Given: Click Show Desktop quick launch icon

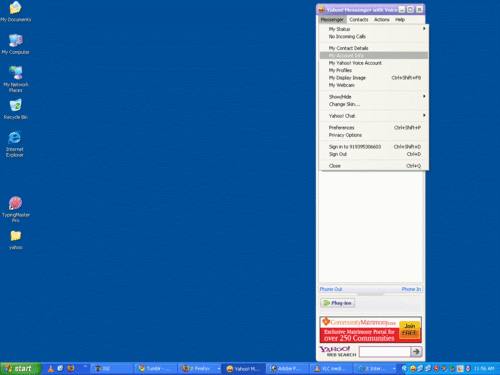Looking at the screenshot, I should [60, 368].
